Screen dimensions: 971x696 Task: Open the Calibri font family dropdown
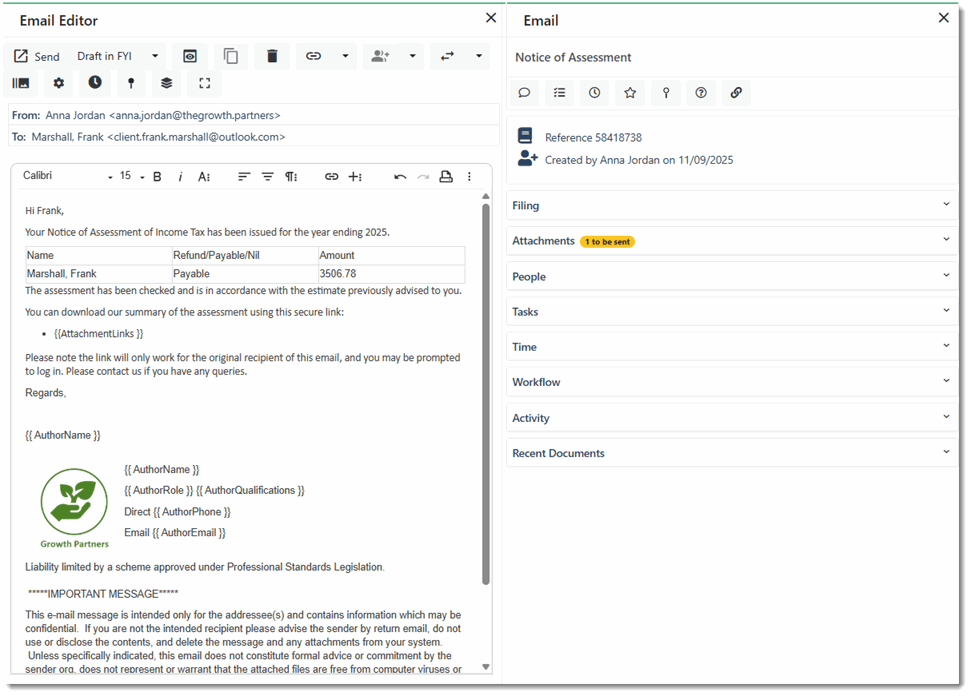click(67, 176)
